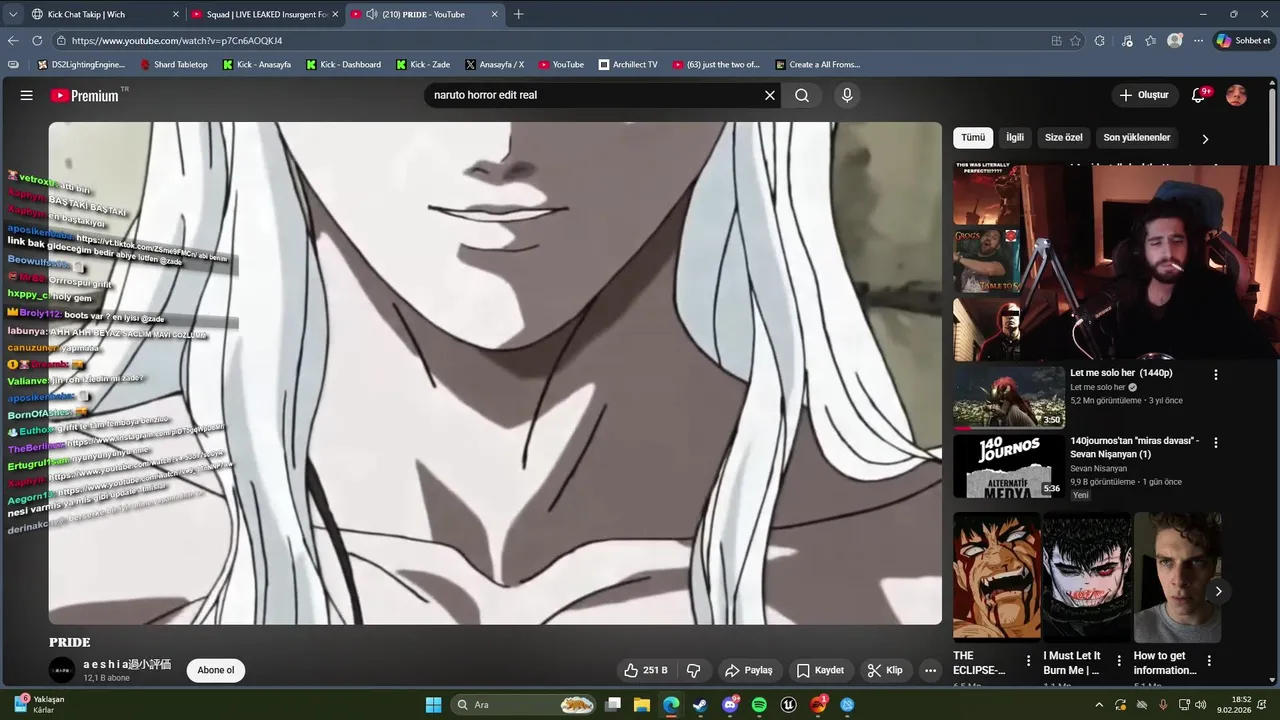1280x720 pixels.
Task: Open Task View on the taskbar
Action: (x=613, y=705)
